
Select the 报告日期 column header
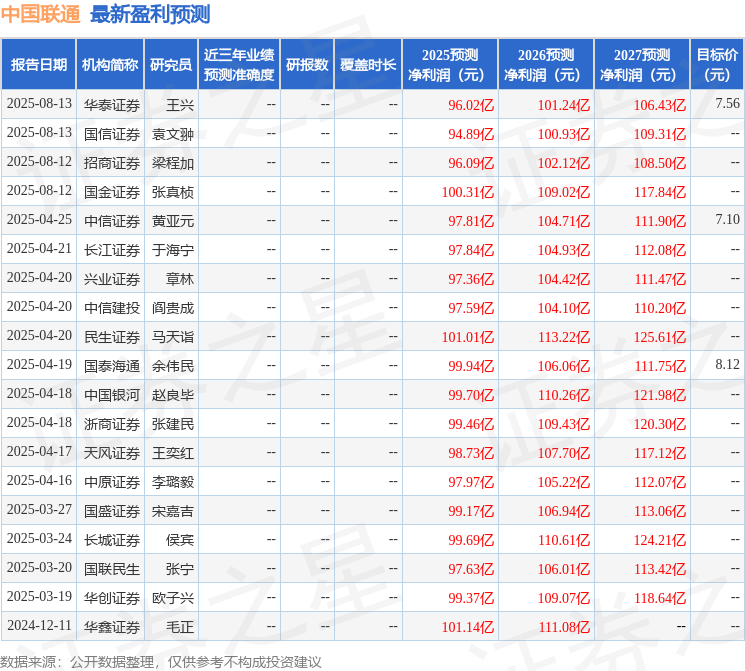coord(38,65)
